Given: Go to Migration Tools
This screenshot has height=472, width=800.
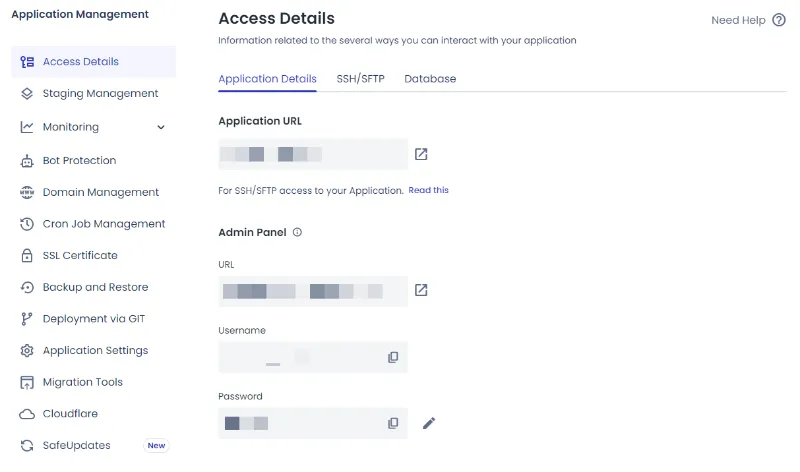Looking at the screenshot, I should pyautogui.click(x=93, y=382).
